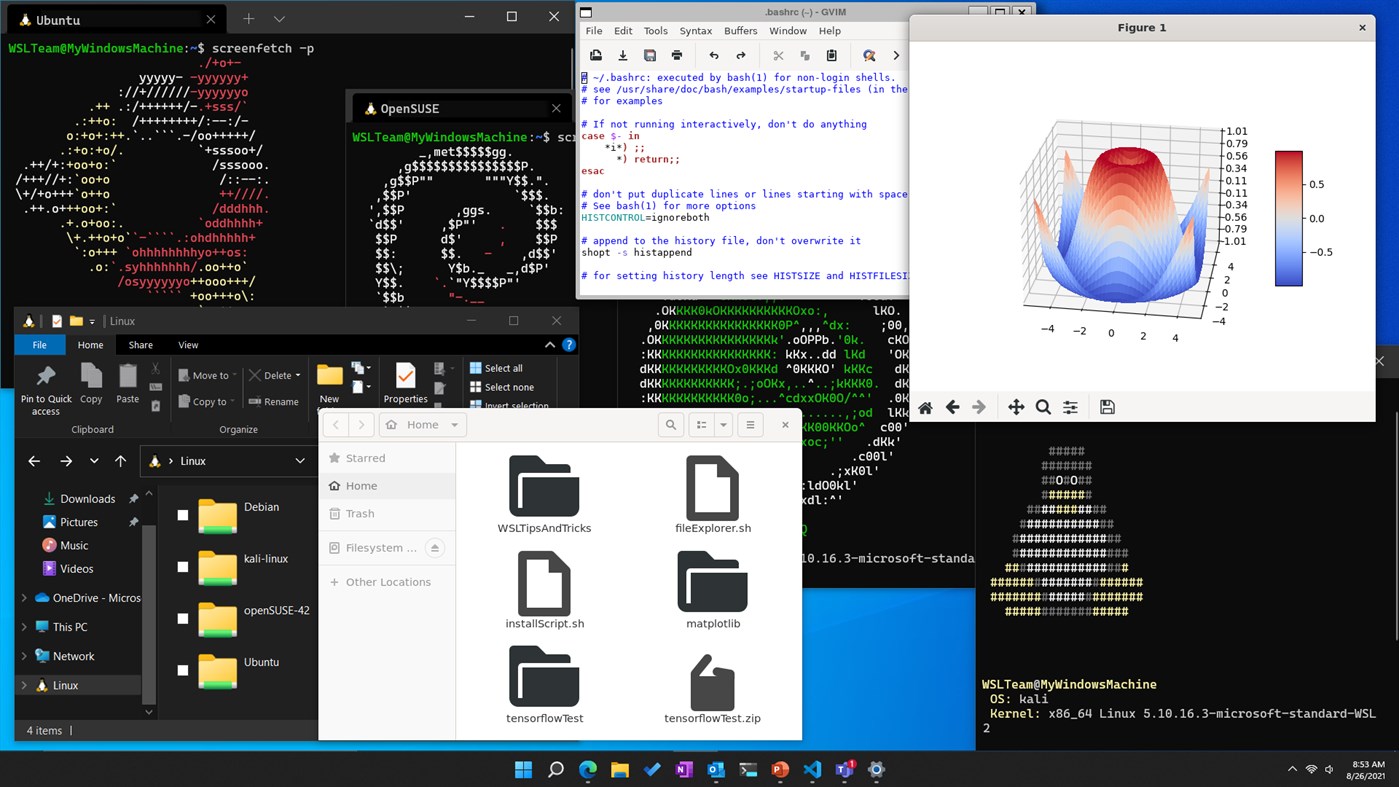Open the Delete dropdown in Explorer ribbon

pos(297,375)
